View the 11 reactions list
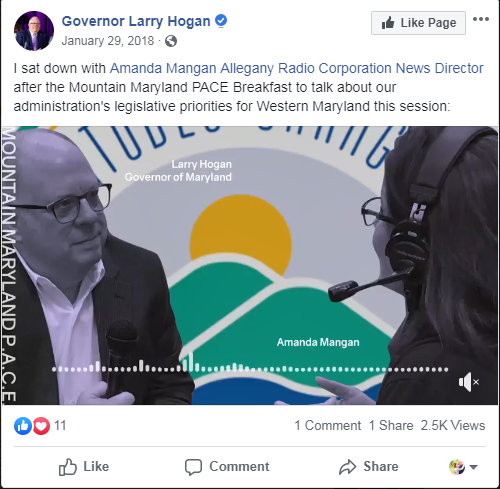The height and width of the screenshot is (489, 500). click(x=60, y=426)
